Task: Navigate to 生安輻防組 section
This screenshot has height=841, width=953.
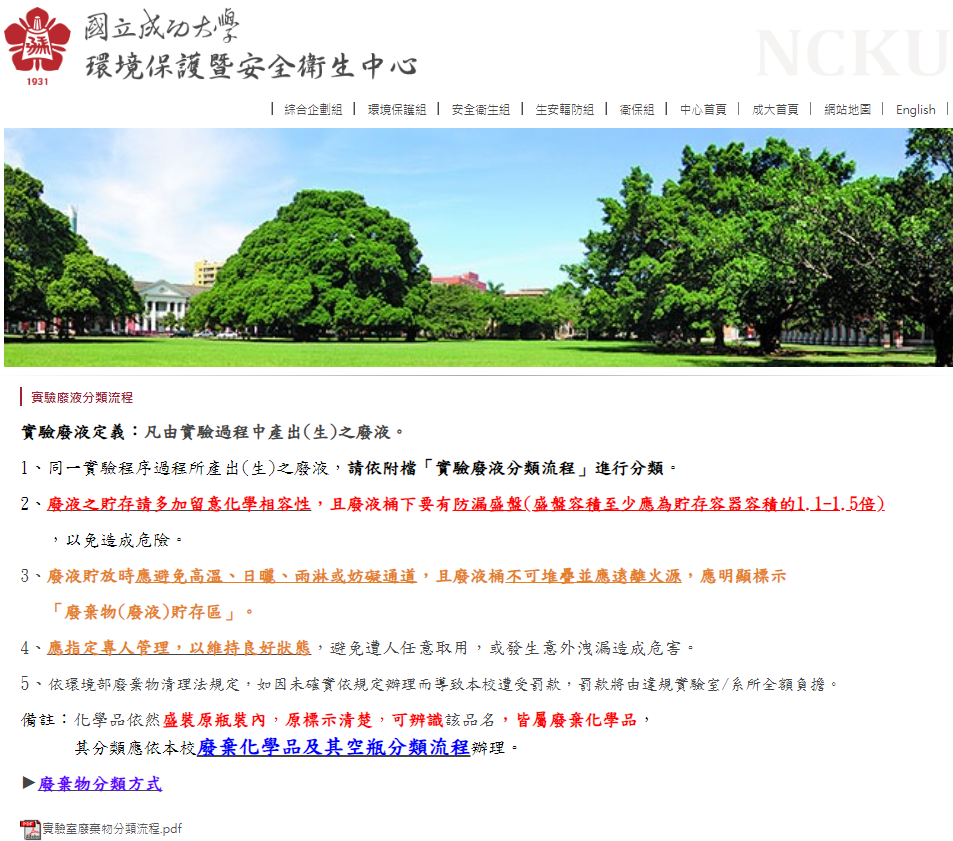Action: pyautogui.click(x=564, y=110)
